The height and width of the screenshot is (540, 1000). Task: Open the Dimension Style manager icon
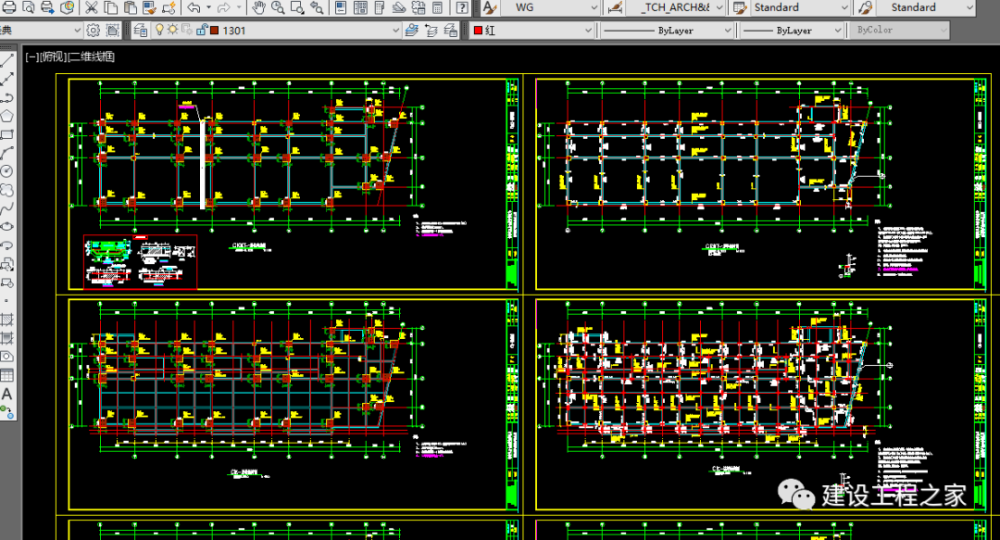tap(615, 8)
